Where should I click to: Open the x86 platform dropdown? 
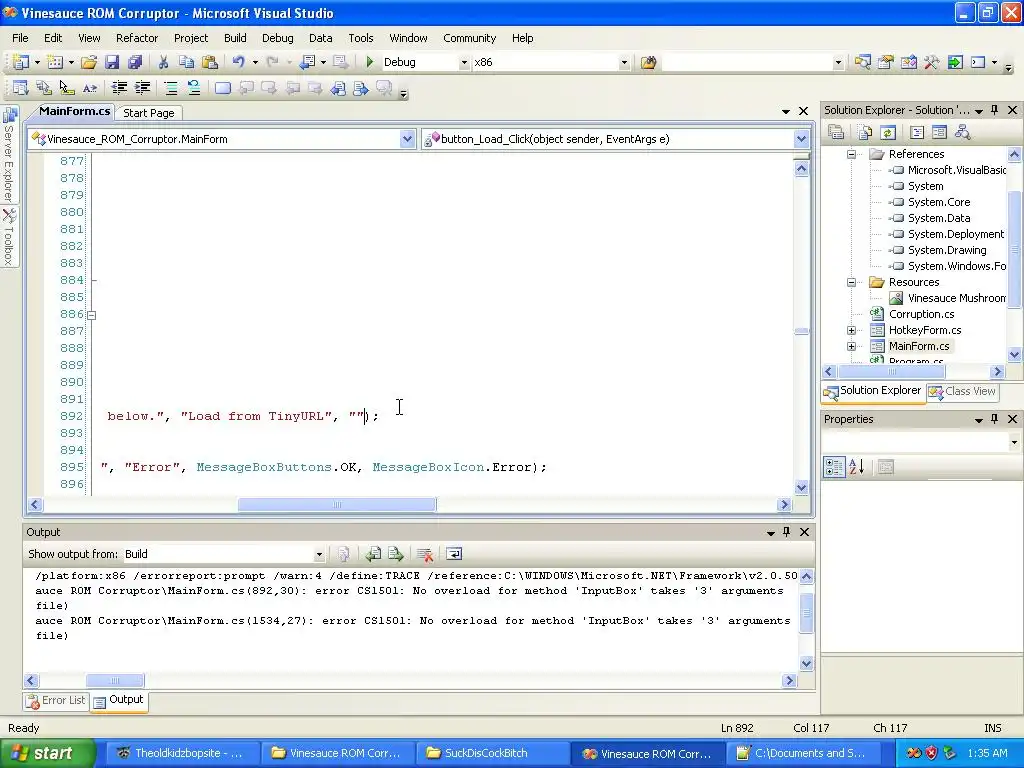point(624,62)
